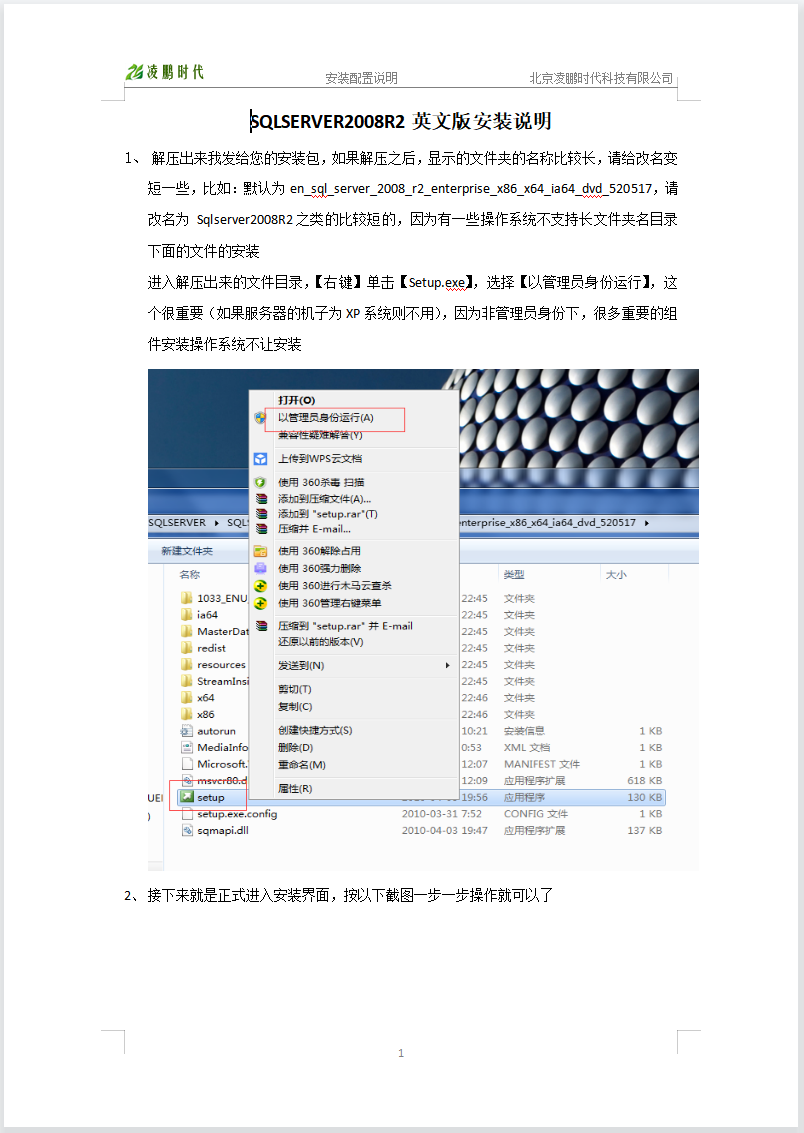Click the 名称 column header

190,574
